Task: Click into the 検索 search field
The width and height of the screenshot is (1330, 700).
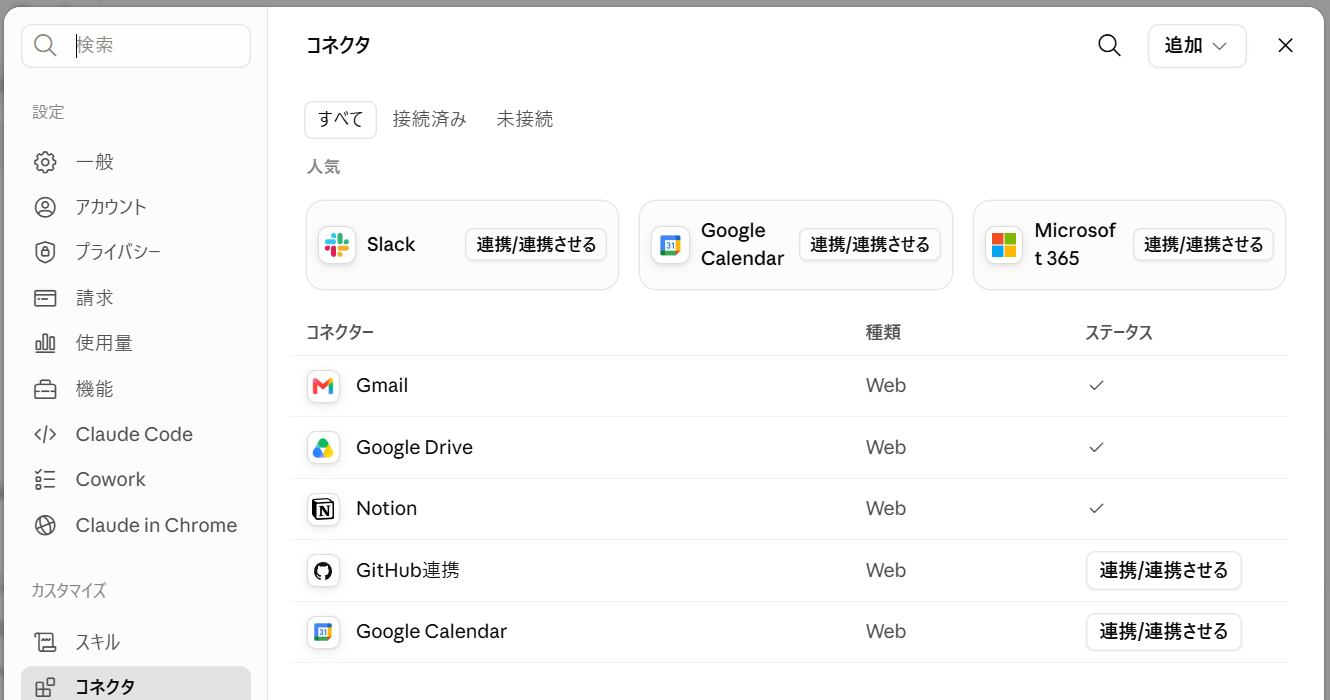Action: [x=136, y=46]
